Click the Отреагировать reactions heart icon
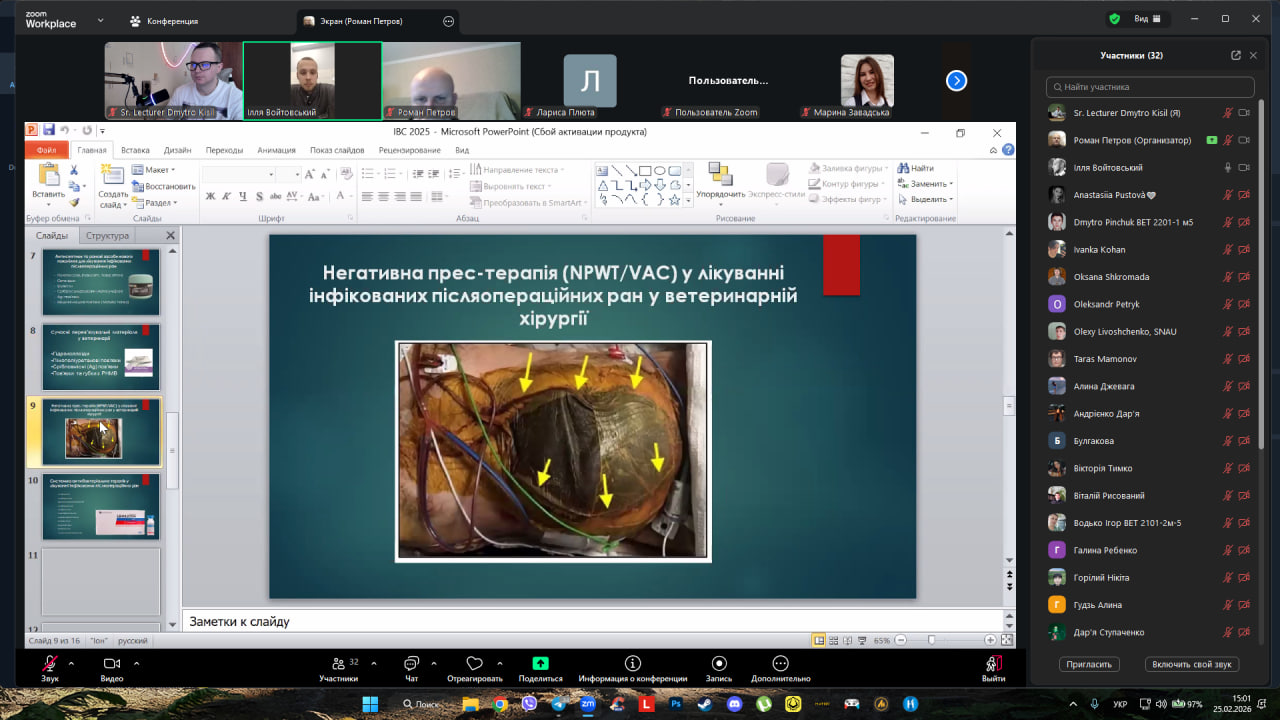This screenshot has width=1280, height=720. click(x=474, y=664)
